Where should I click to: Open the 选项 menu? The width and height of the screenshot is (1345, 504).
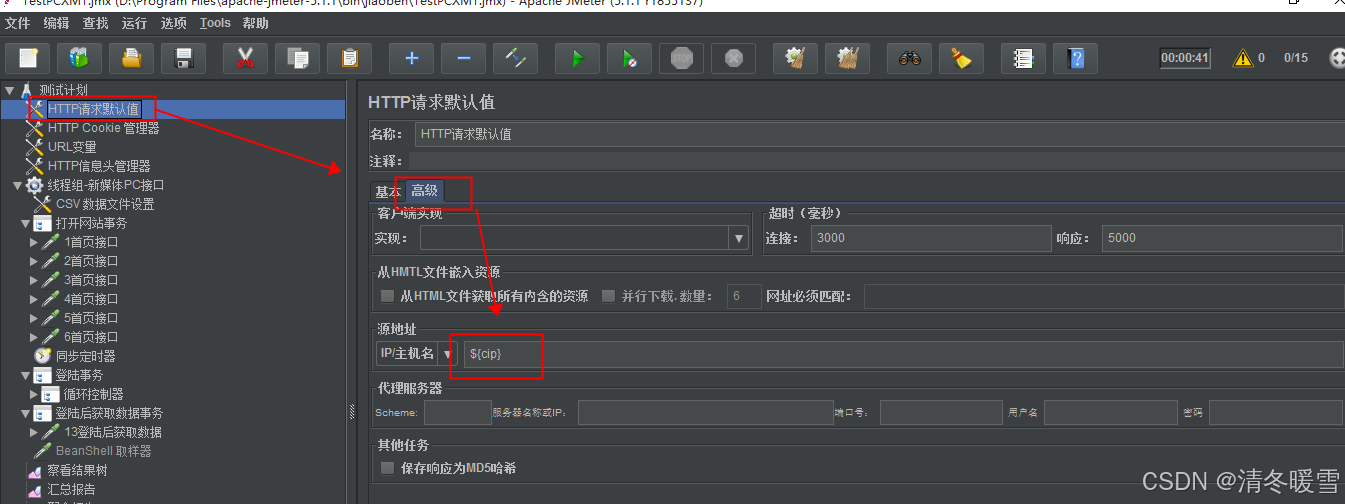[x=174, y=23]
